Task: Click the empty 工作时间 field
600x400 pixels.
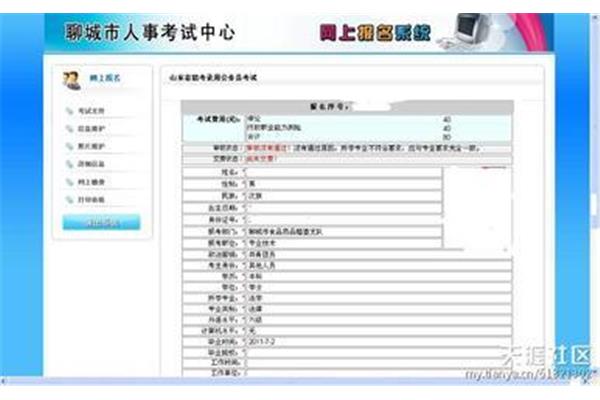Action: [378, 362]
